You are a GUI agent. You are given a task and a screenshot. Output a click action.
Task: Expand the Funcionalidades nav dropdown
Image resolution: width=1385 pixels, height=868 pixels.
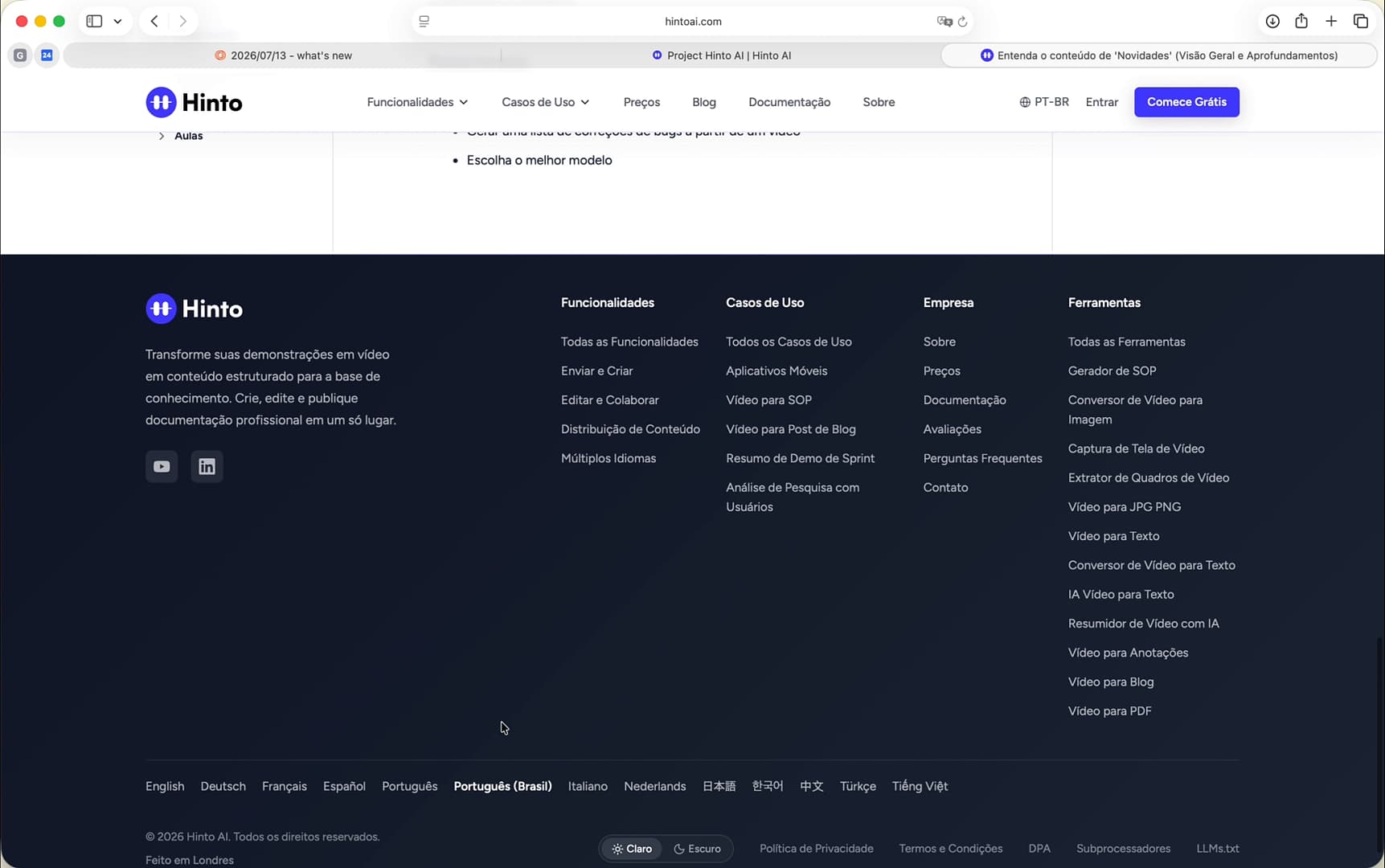point(417,102)
